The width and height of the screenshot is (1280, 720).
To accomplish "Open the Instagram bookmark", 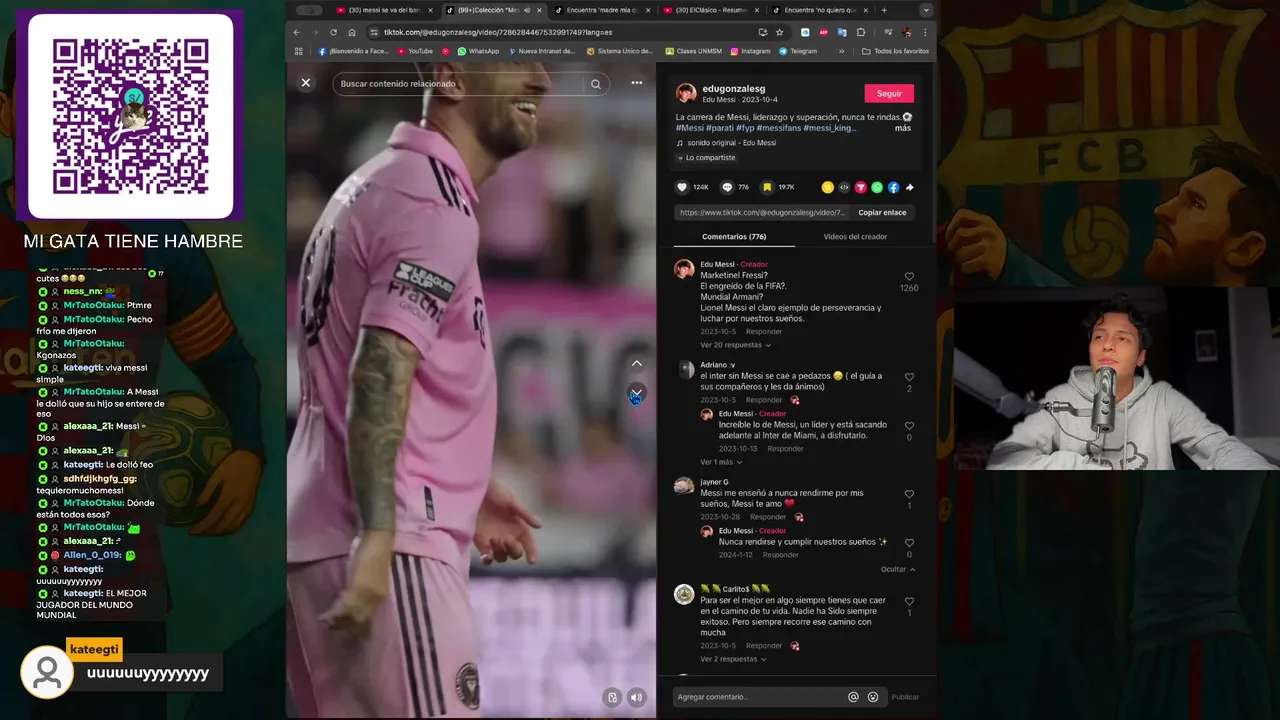I will pos(750,51).
